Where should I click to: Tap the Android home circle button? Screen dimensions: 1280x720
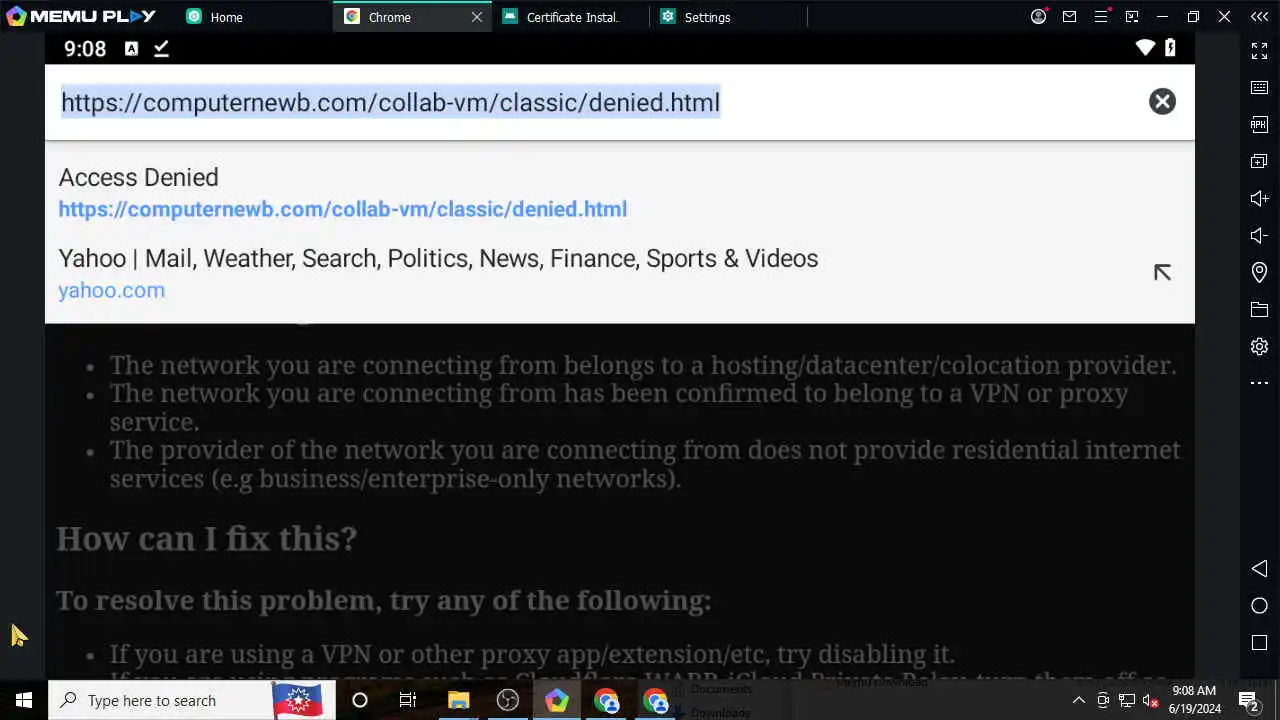[1259, 605]
